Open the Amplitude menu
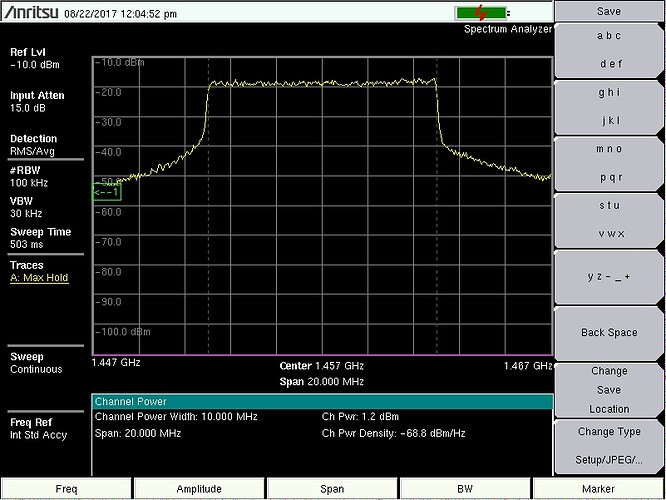The width and height of the screenshot is (666, 500). 198,487
